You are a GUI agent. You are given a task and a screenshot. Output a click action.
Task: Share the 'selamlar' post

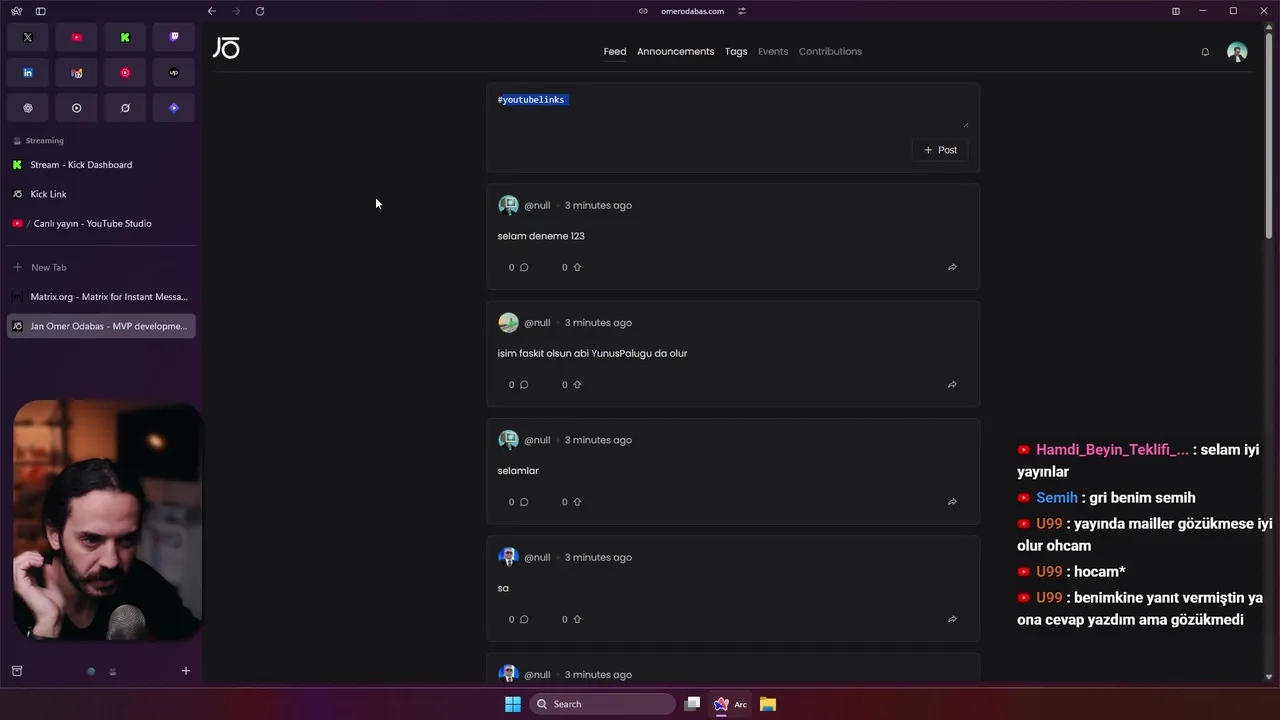pyautogui.click(x=952, y=502)
